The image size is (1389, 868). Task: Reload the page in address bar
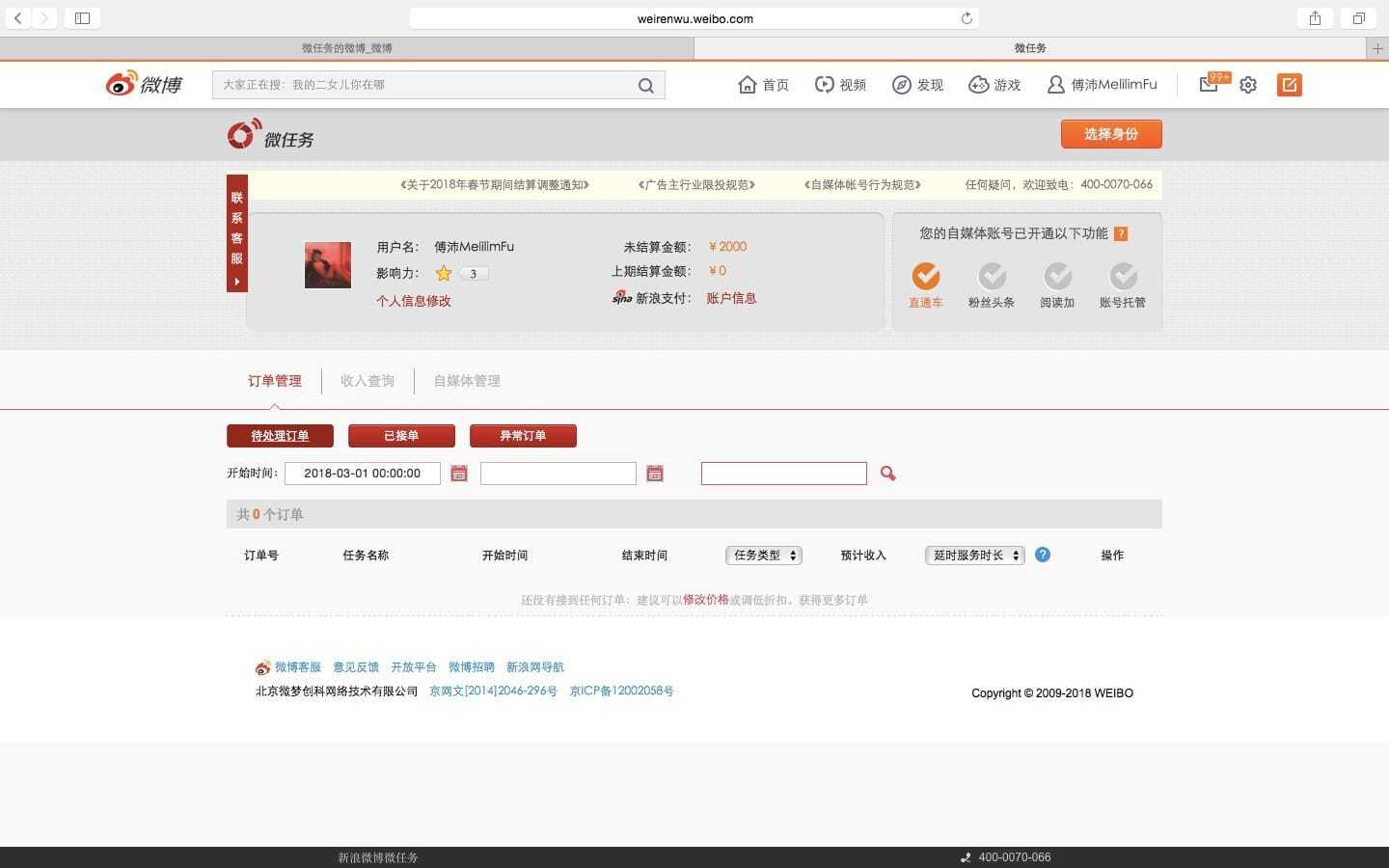(x=967, y=18)
